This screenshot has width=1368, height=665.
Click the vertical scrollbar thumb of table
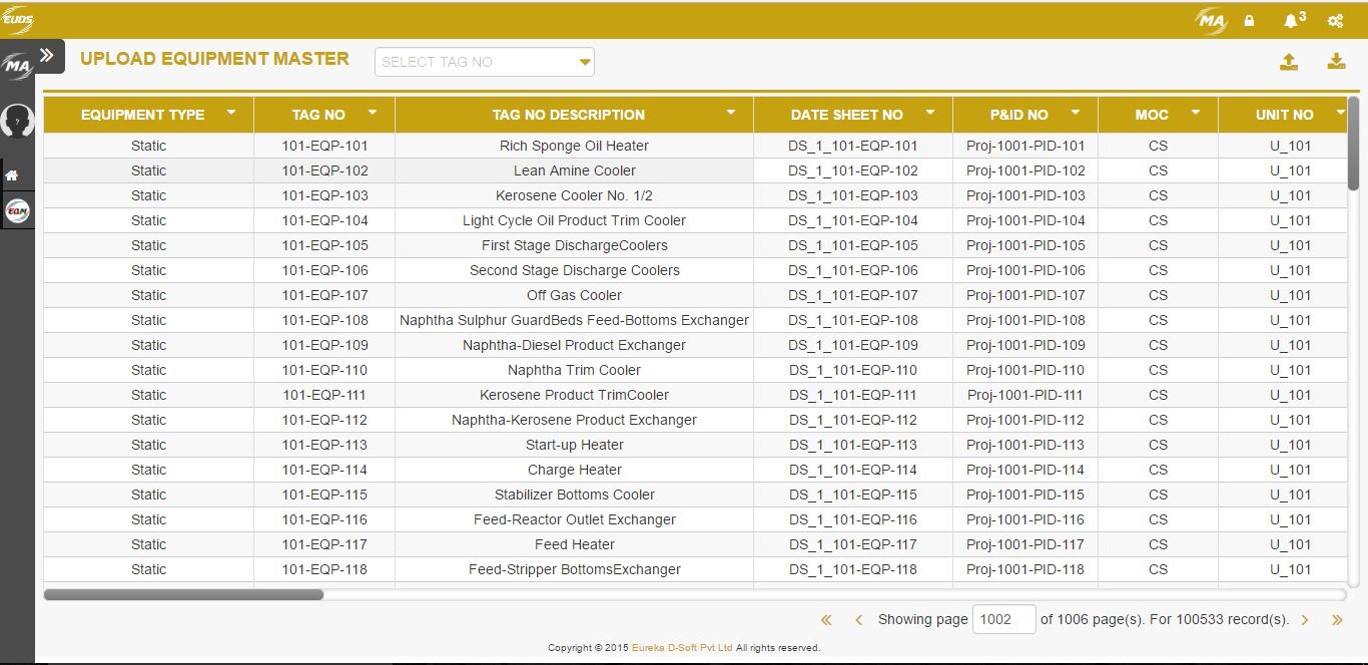point(1353,143)
